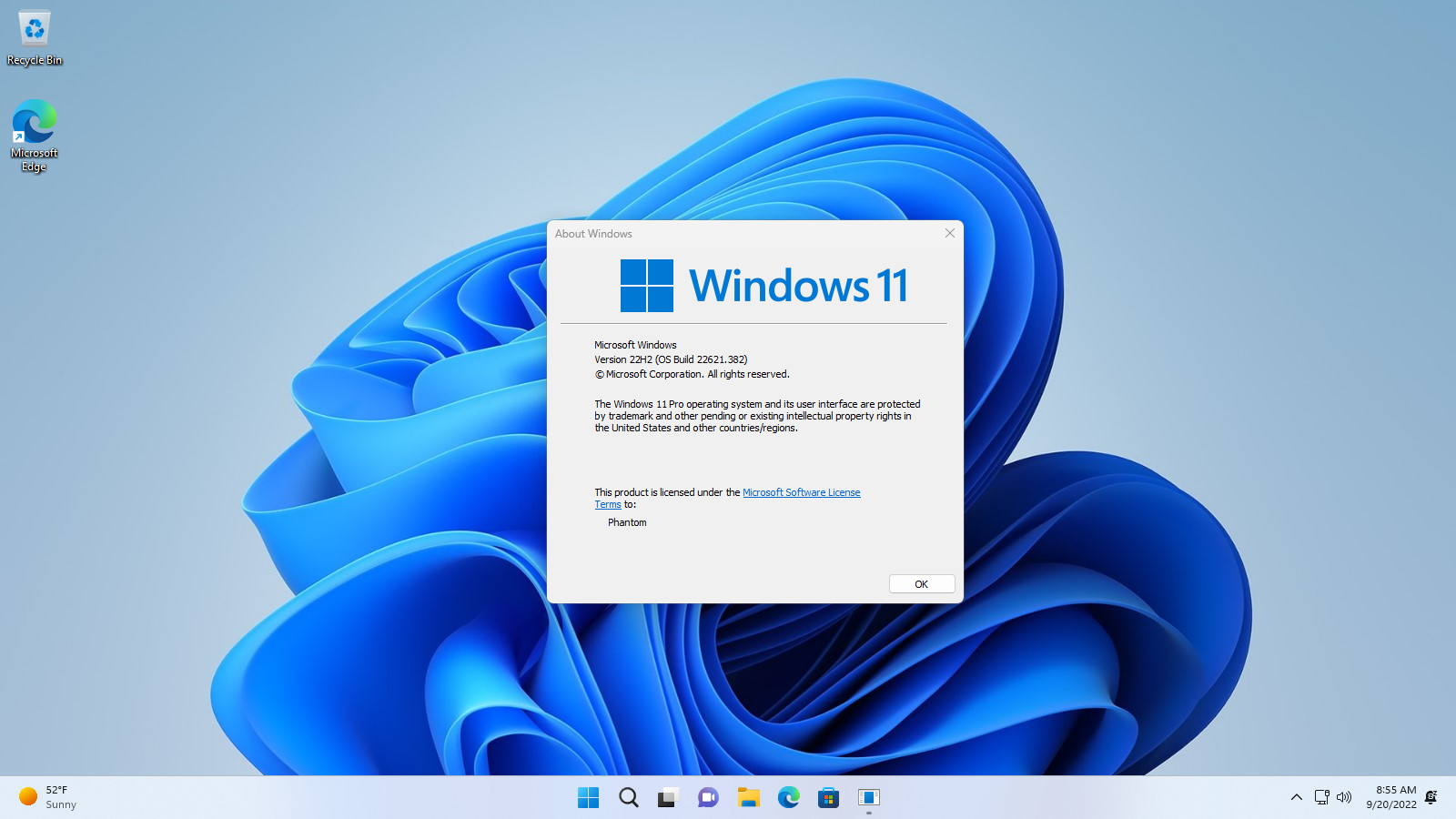The image size is (1456, 819).
Task: Open the Microsoft Software License Terms link
Action: click(x=801, y=492)
